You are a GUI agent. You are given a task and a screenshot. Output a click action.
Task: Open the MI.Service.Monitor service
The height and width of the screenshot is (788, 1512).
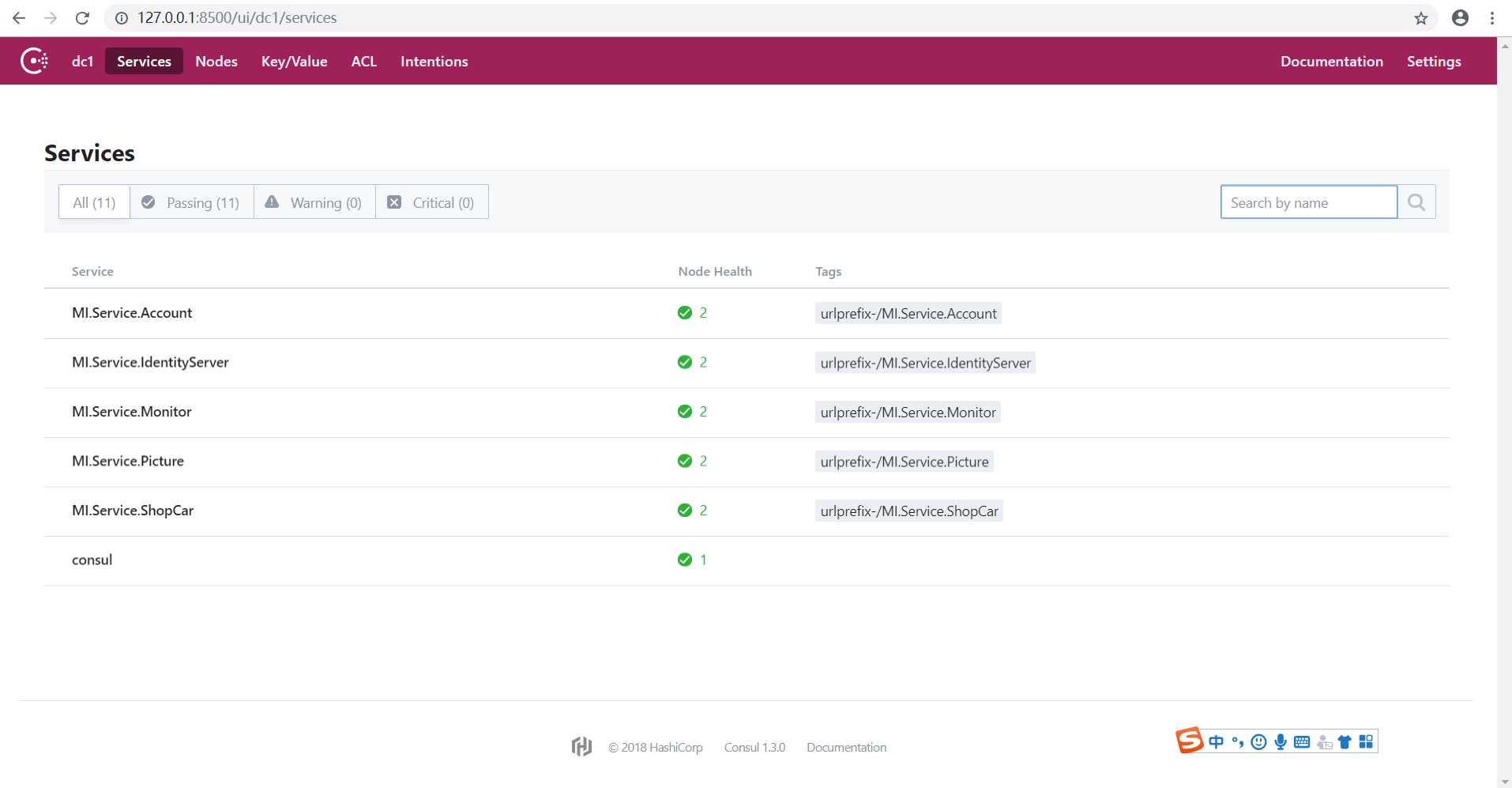coord(132,412)
